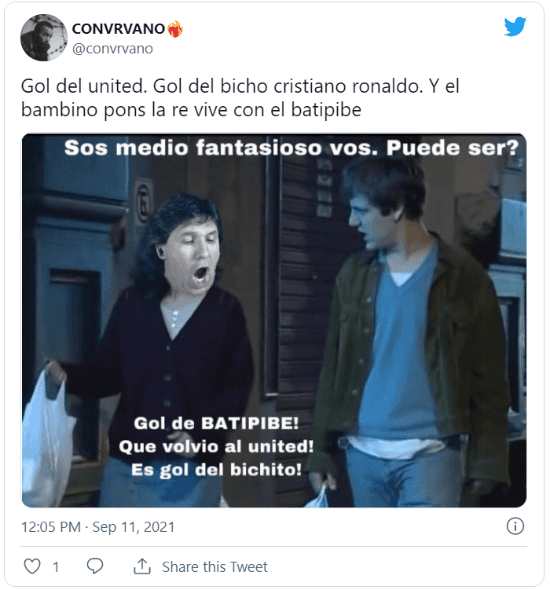
Task: Click the Share this Tweet label
Action: click(215, 567)
